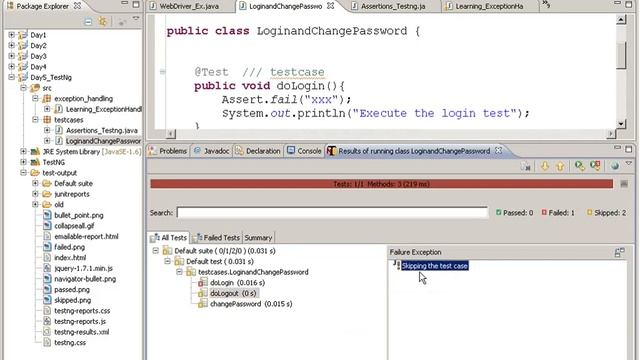Collapse the testcases package in Package Explorer
Viewport: 640px width, 360px height.
click(35, 120)
